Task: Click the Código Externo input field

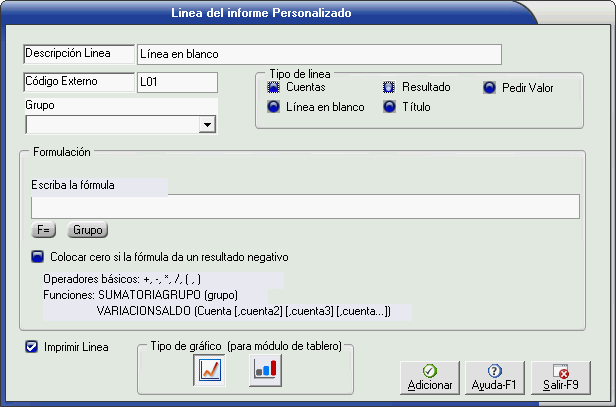Action: (x=176, y=82)
